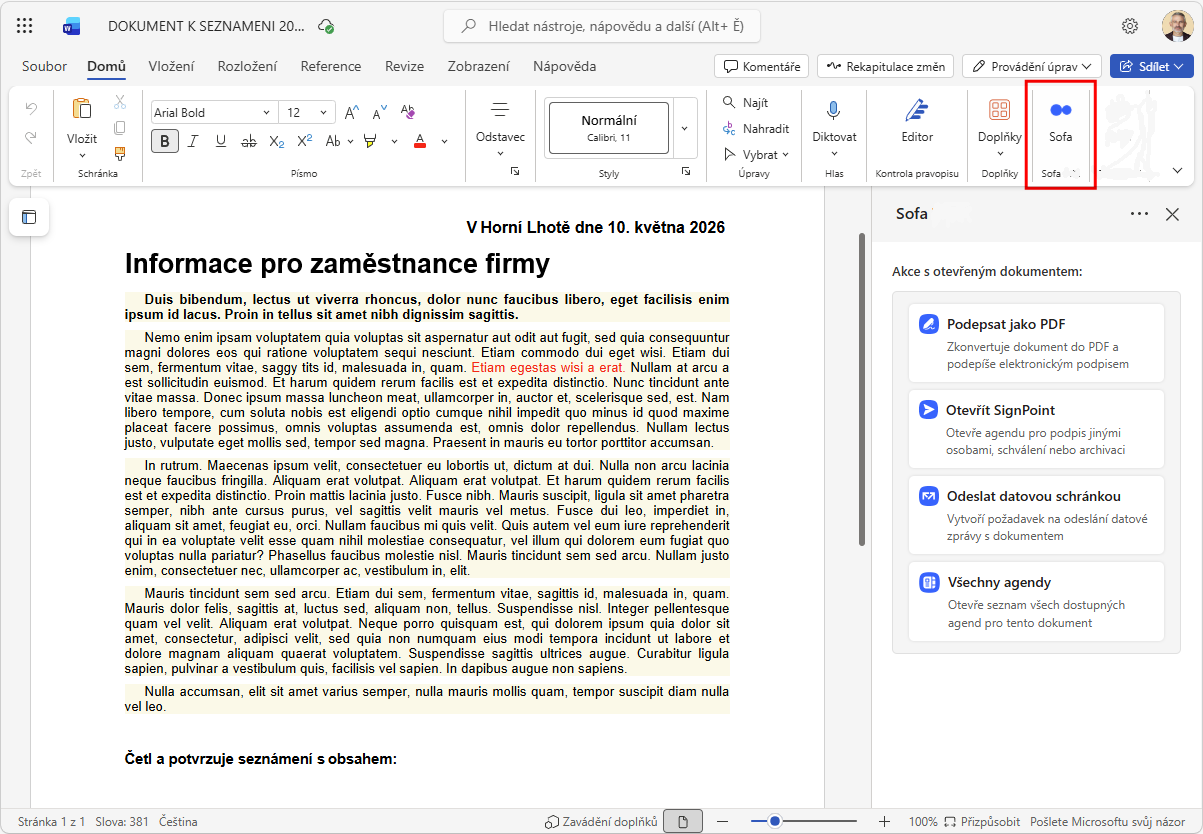Open the Editor spell check tool
The image size is (1203, 834).
[917, 121]
